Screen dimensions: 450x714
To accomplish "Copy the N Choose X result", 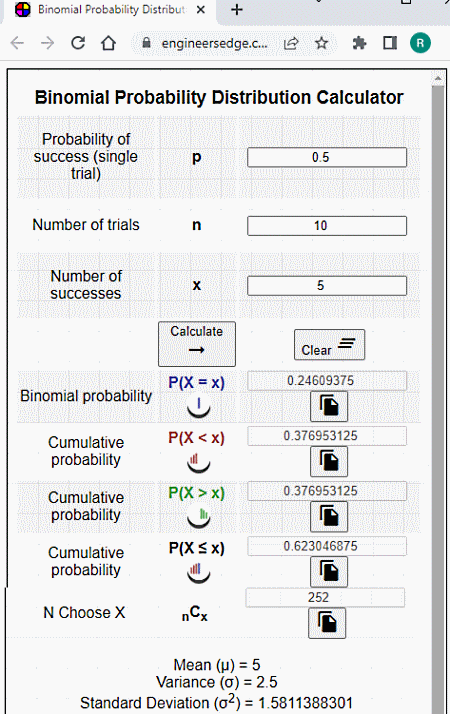I will pyautogui.click(x=327, y=623).
